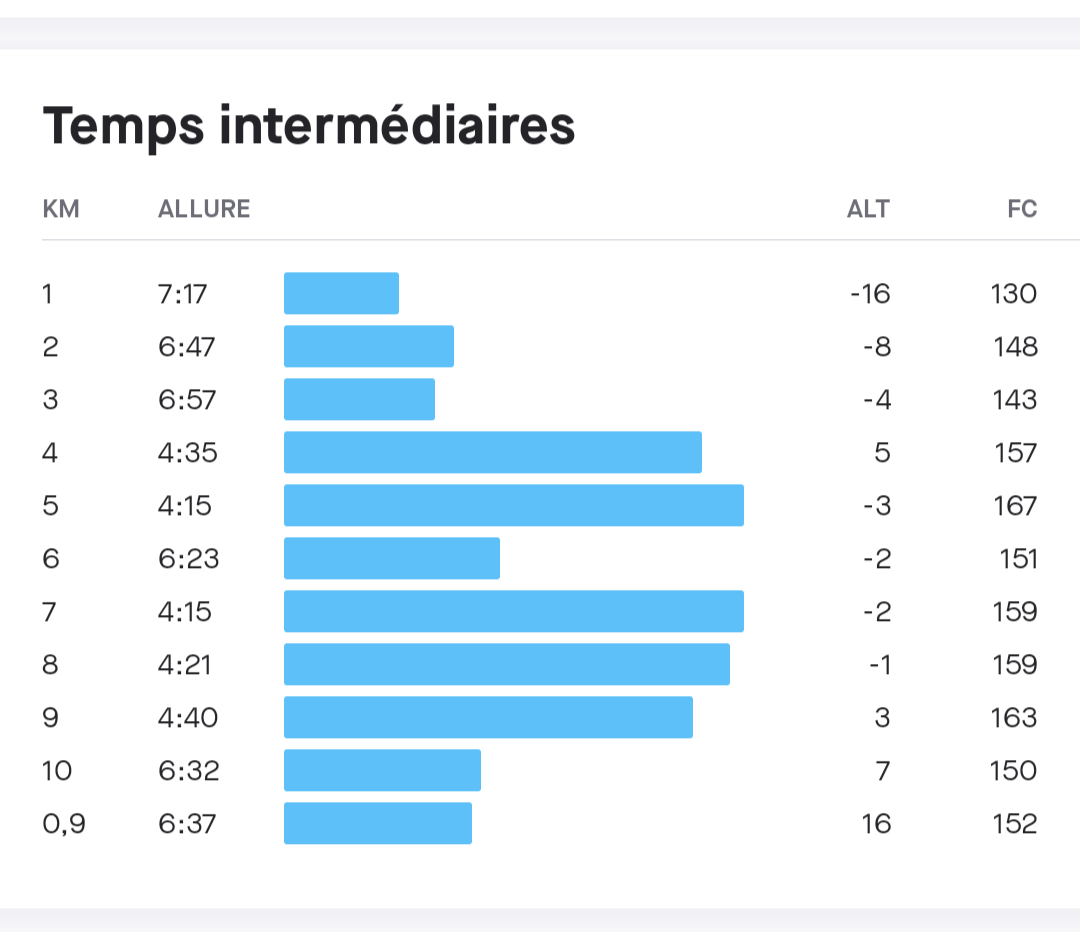This screenshot has width=1080, height=932.
Task: Click the 7:17 pace value
Action: click(185, 294)
